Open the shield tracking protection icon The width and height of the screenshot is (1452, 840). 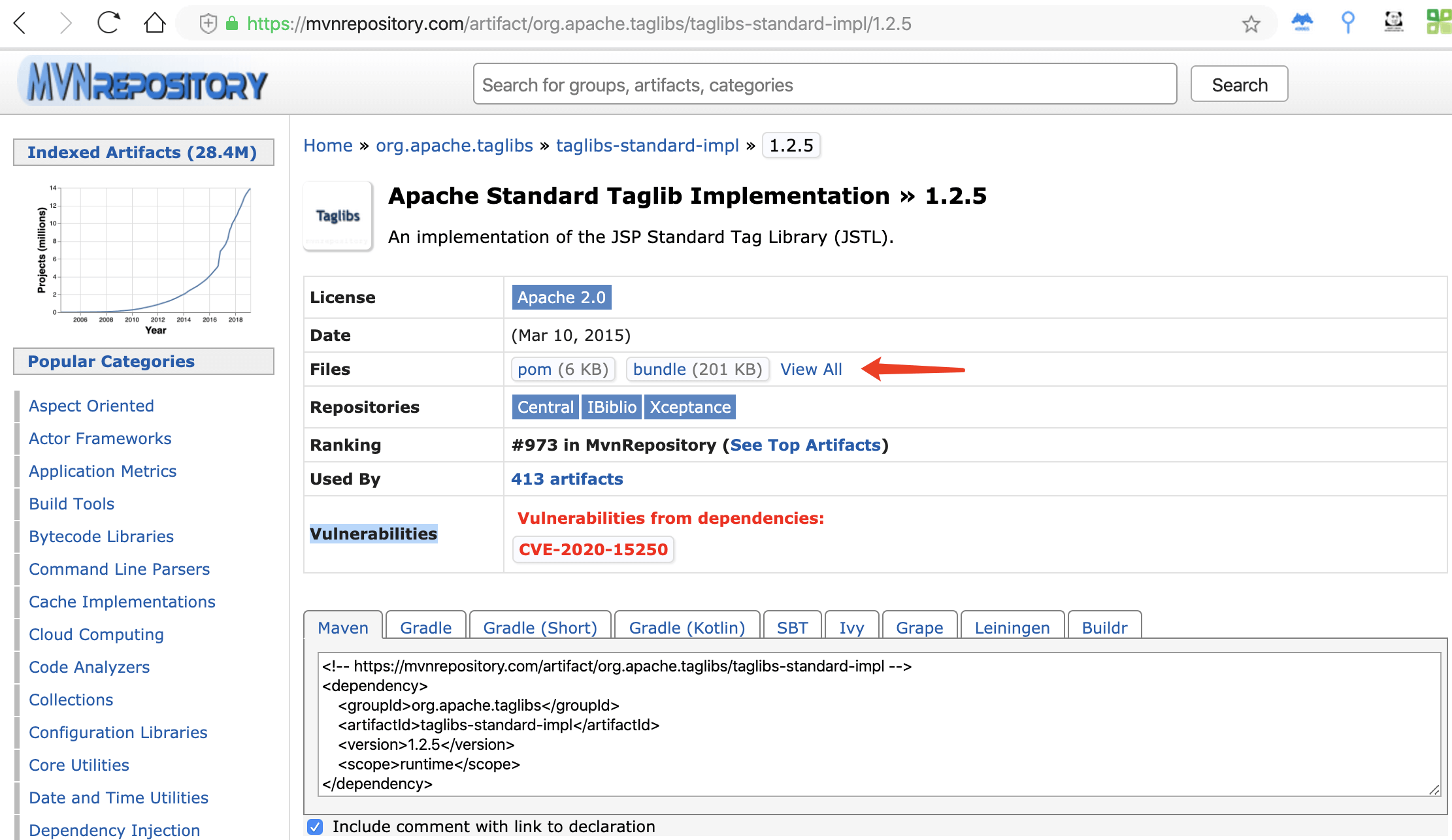(208, 24)
